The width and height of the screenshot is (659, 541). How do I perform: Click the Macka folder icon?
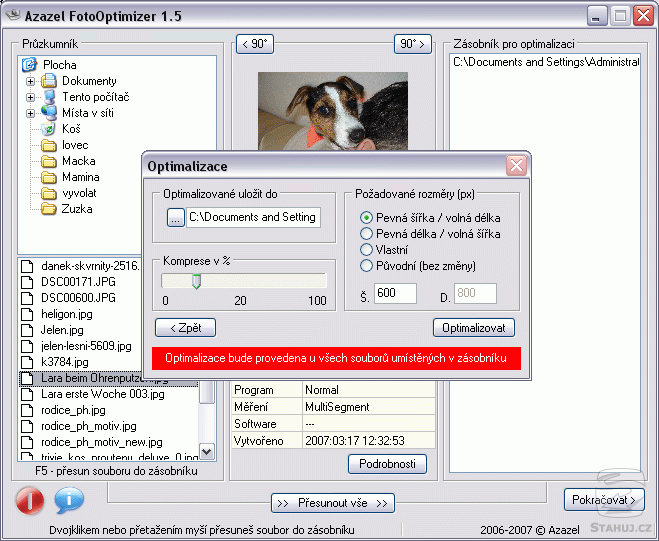coord(49,161)
